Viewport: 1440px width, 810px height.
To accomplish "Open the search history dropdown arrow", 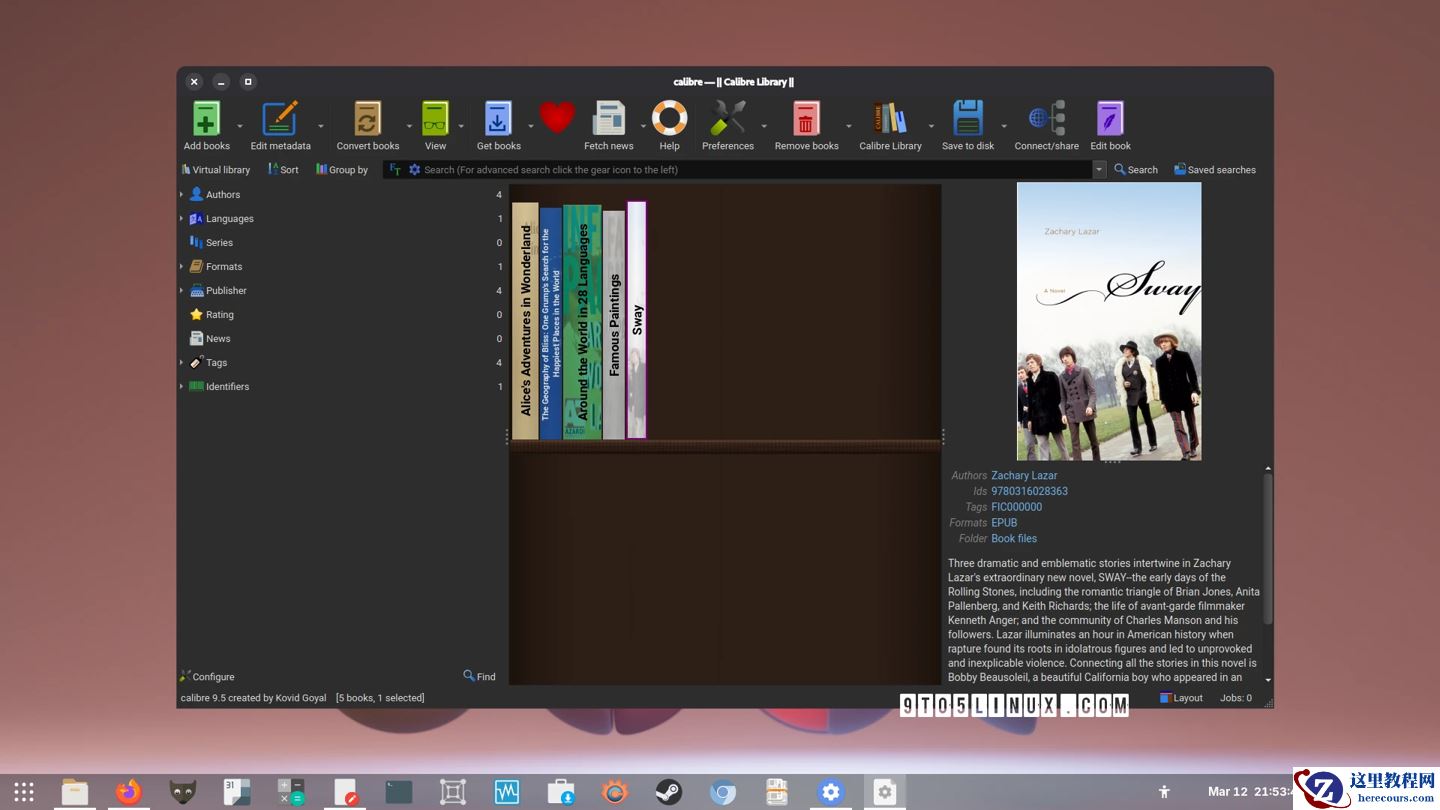I will pos(1099,170).
